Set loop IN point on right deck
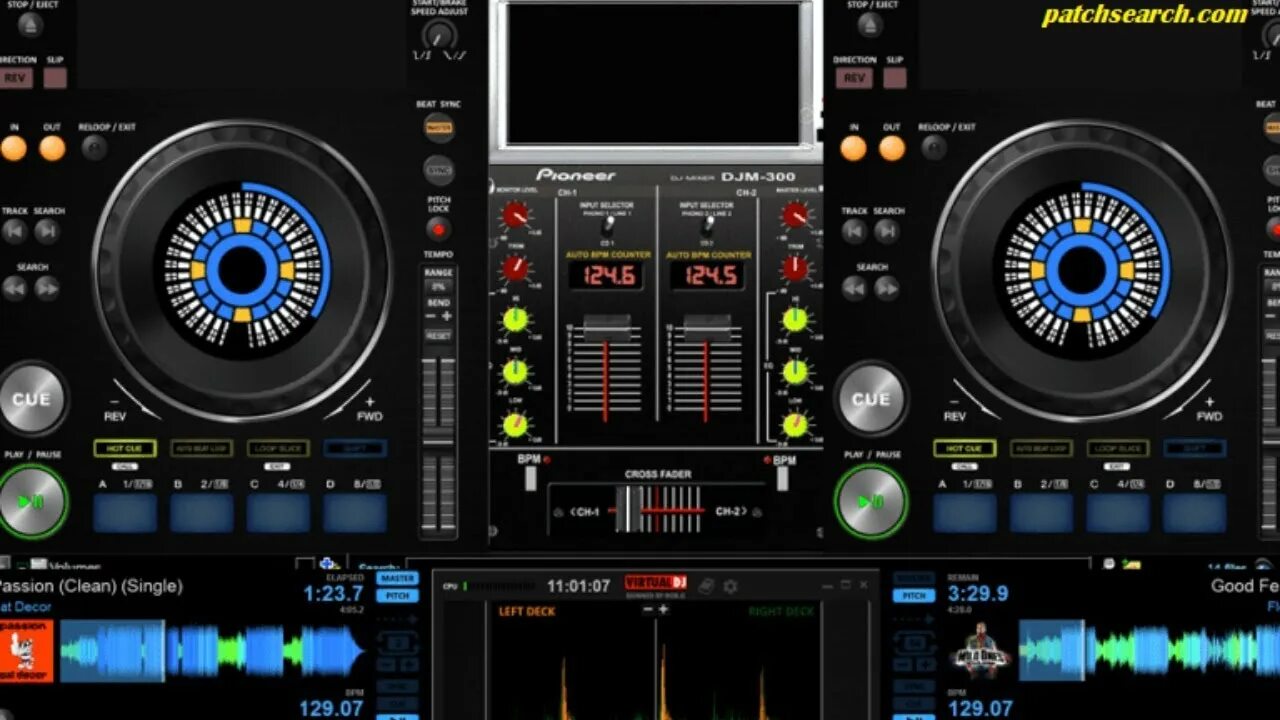The image size is (1280, 720). [853, 148]
